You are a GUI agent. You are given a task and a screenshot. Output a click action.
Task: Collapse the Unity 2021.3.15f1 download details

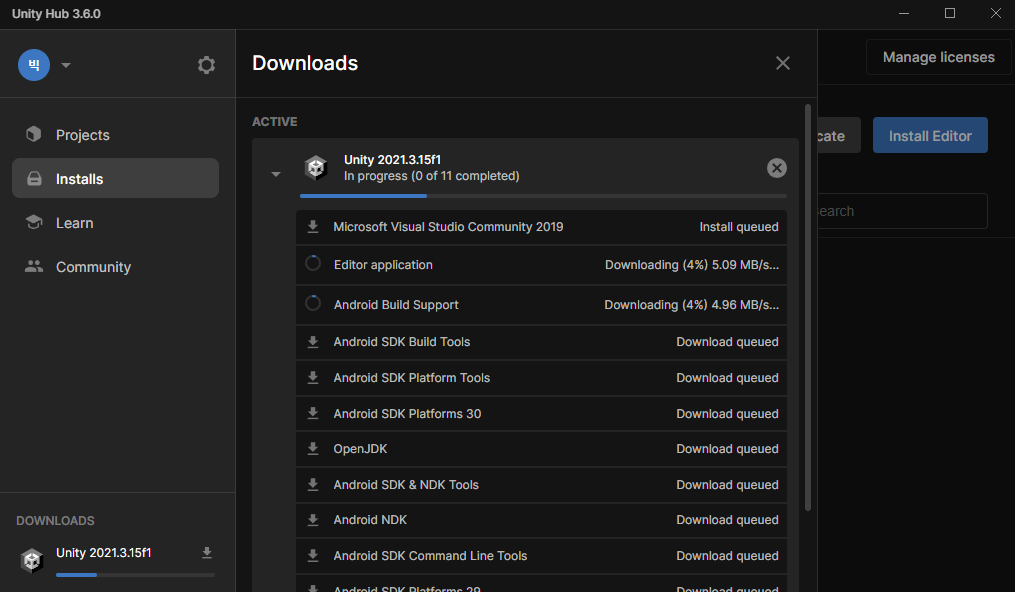tap(276, 174)
